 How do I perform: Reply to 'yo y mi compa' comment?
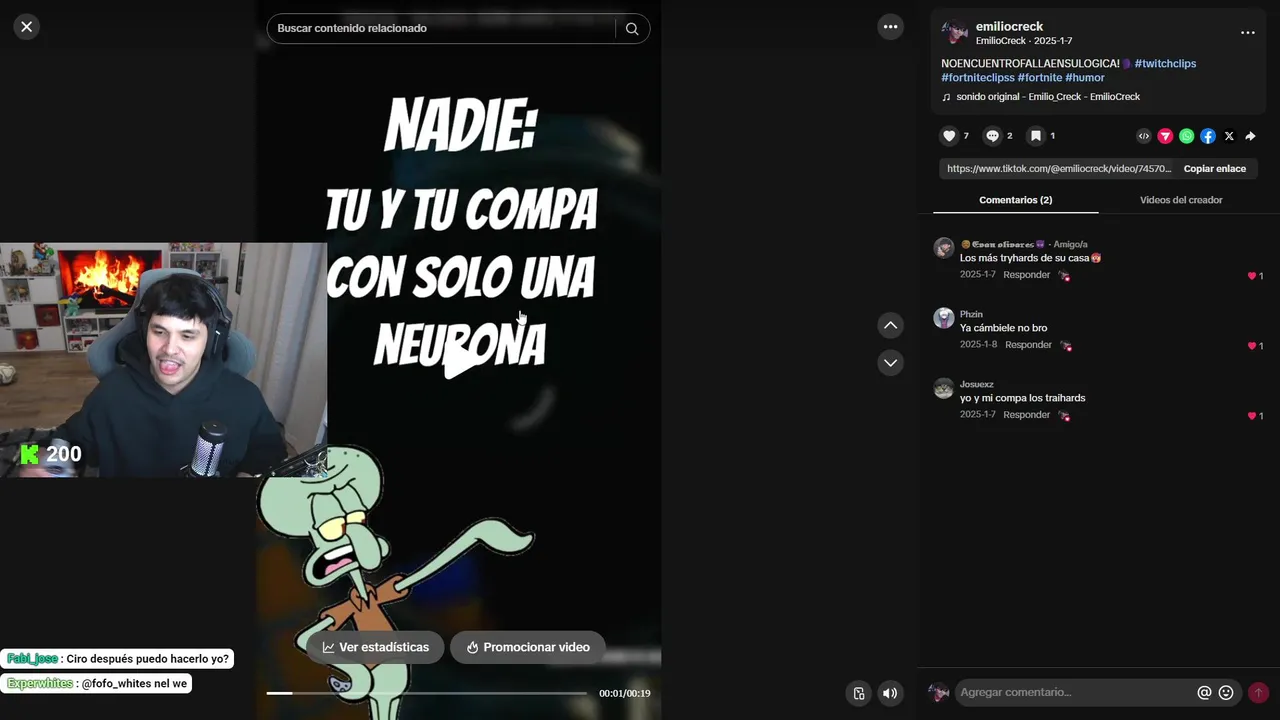pos(1027,415)
